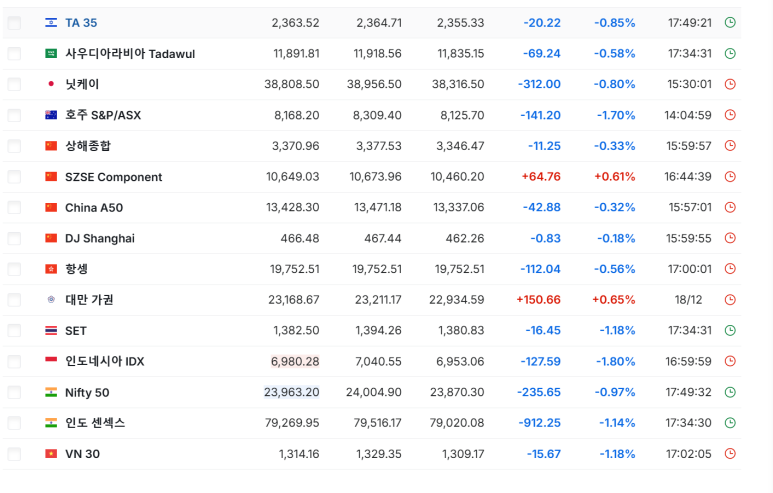
Task: Select the China A50 checkbox
Action: [x=14, y=208]
